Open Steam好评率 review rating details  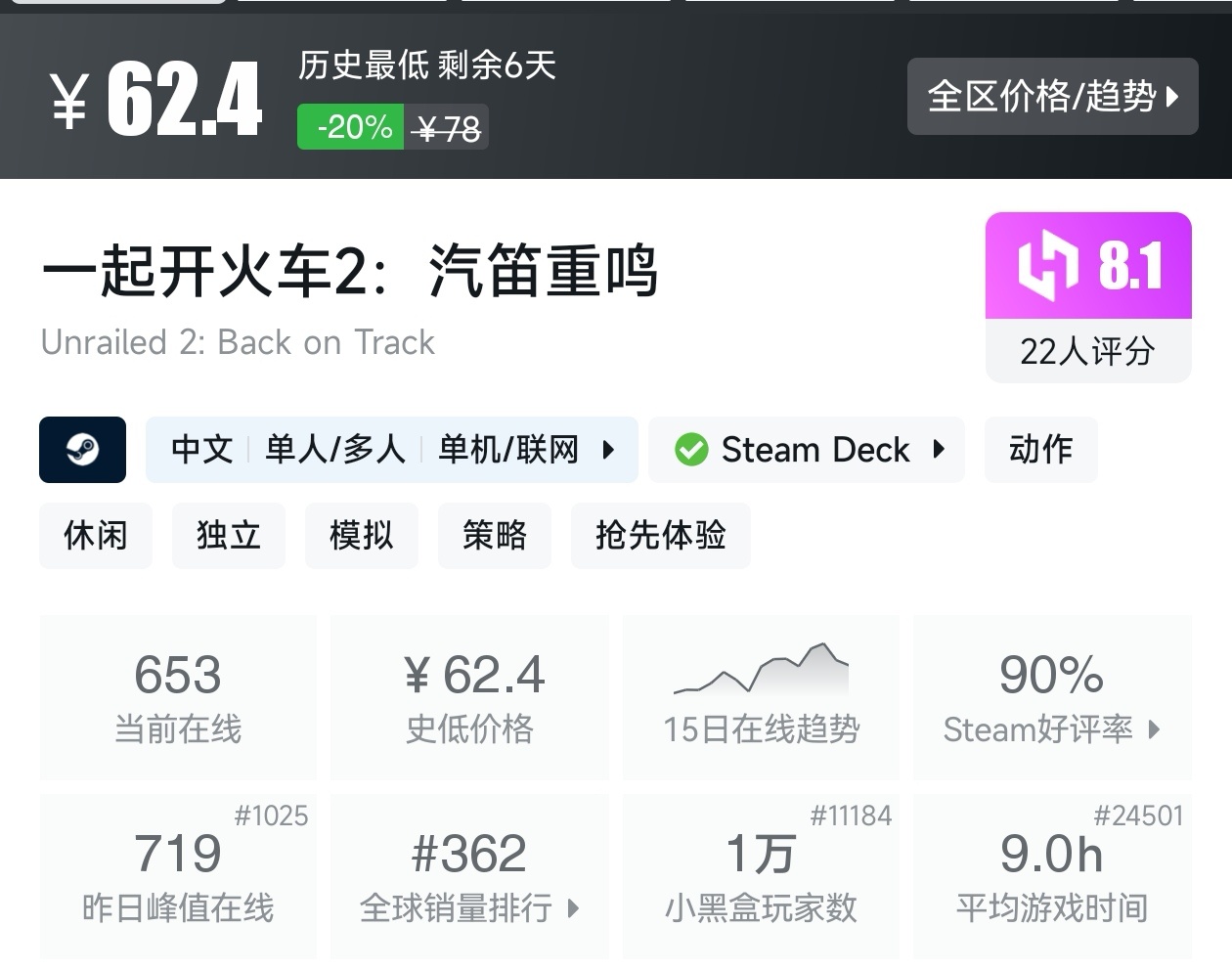pos(1052,728)
